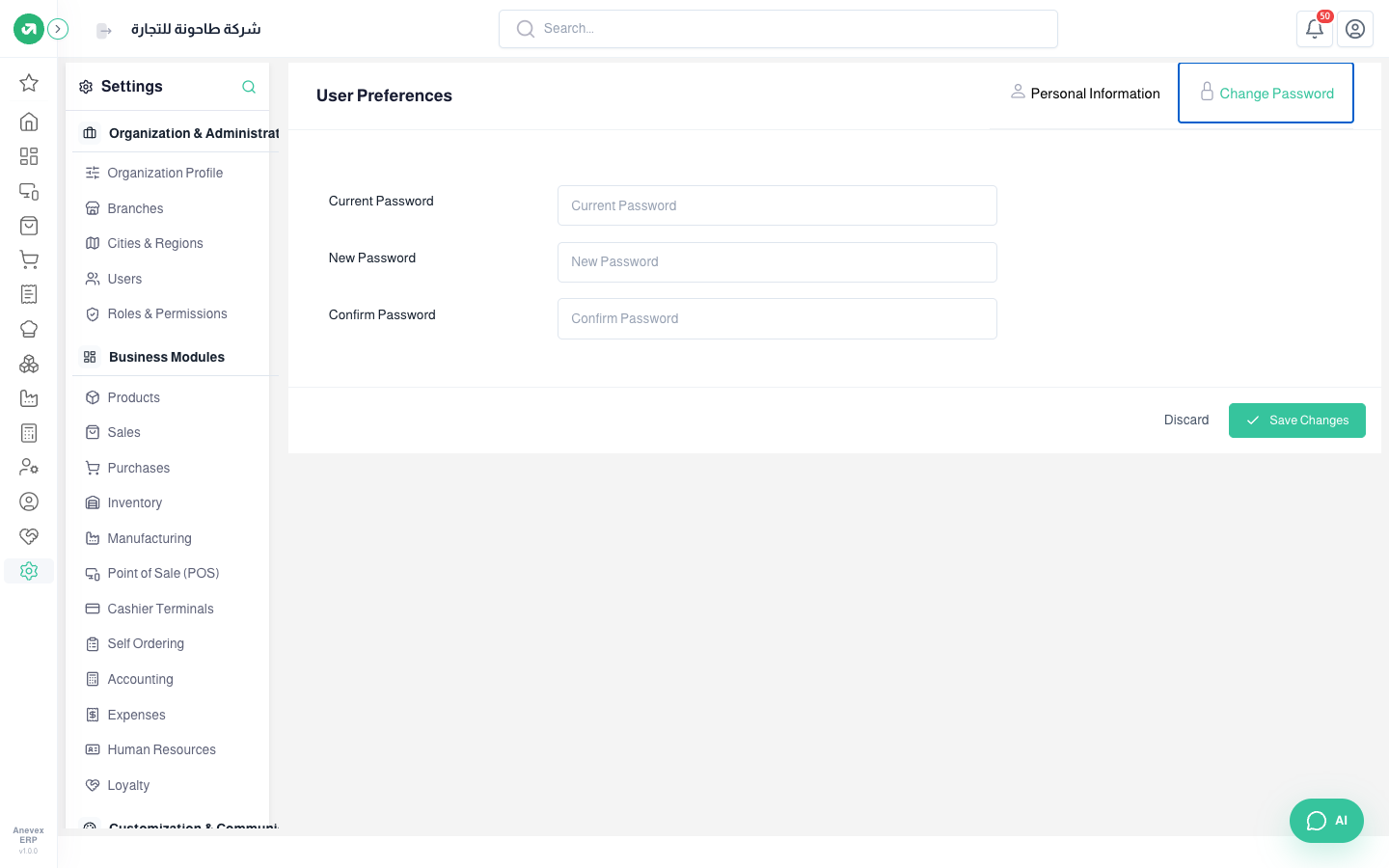
Task: Switch to Personal Information tab
Action: point(1085,94)
